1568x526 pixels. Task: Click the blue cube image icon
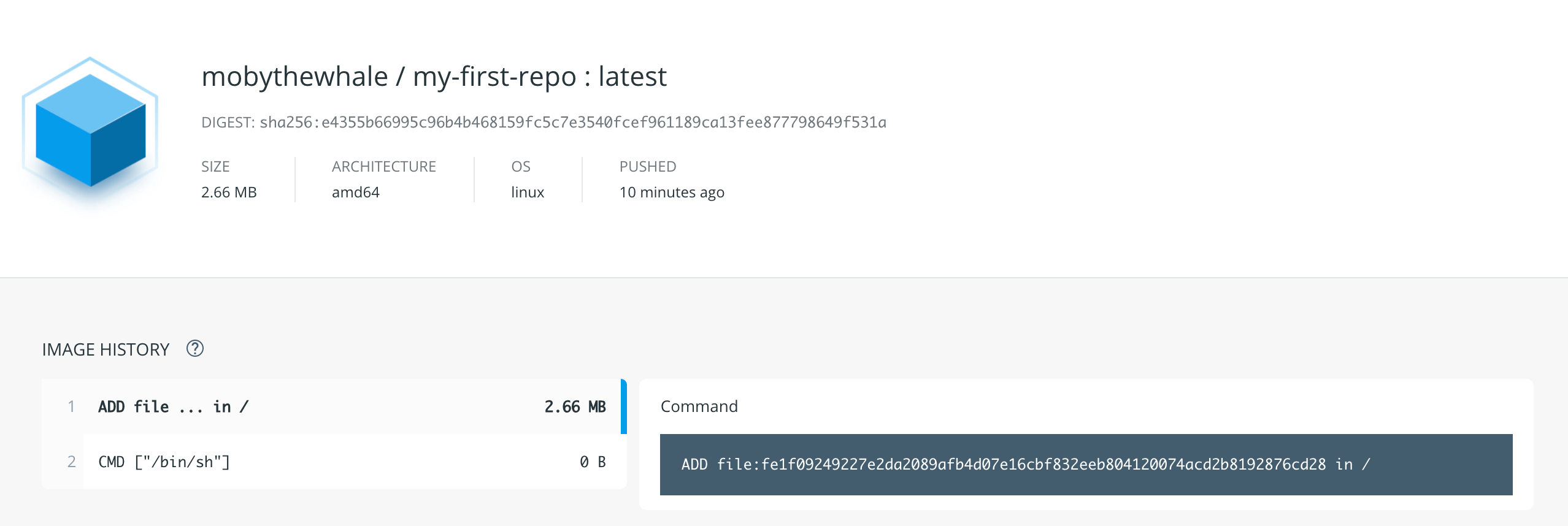pyautogui.click(x=91, y=129)
